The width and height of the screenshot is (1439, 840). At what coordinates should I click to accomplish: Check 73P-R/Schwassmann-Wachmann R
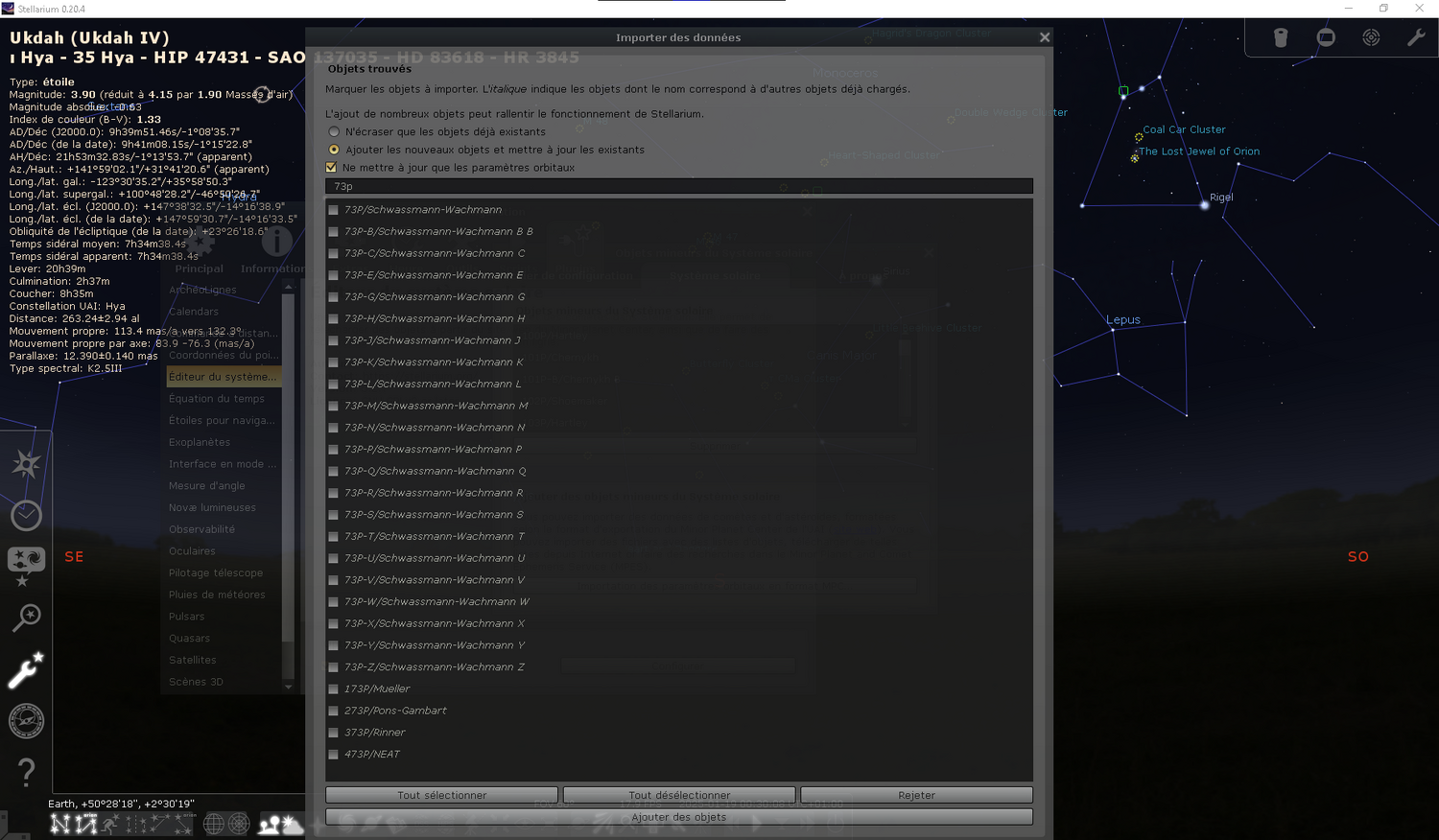[x=334, y=493]
